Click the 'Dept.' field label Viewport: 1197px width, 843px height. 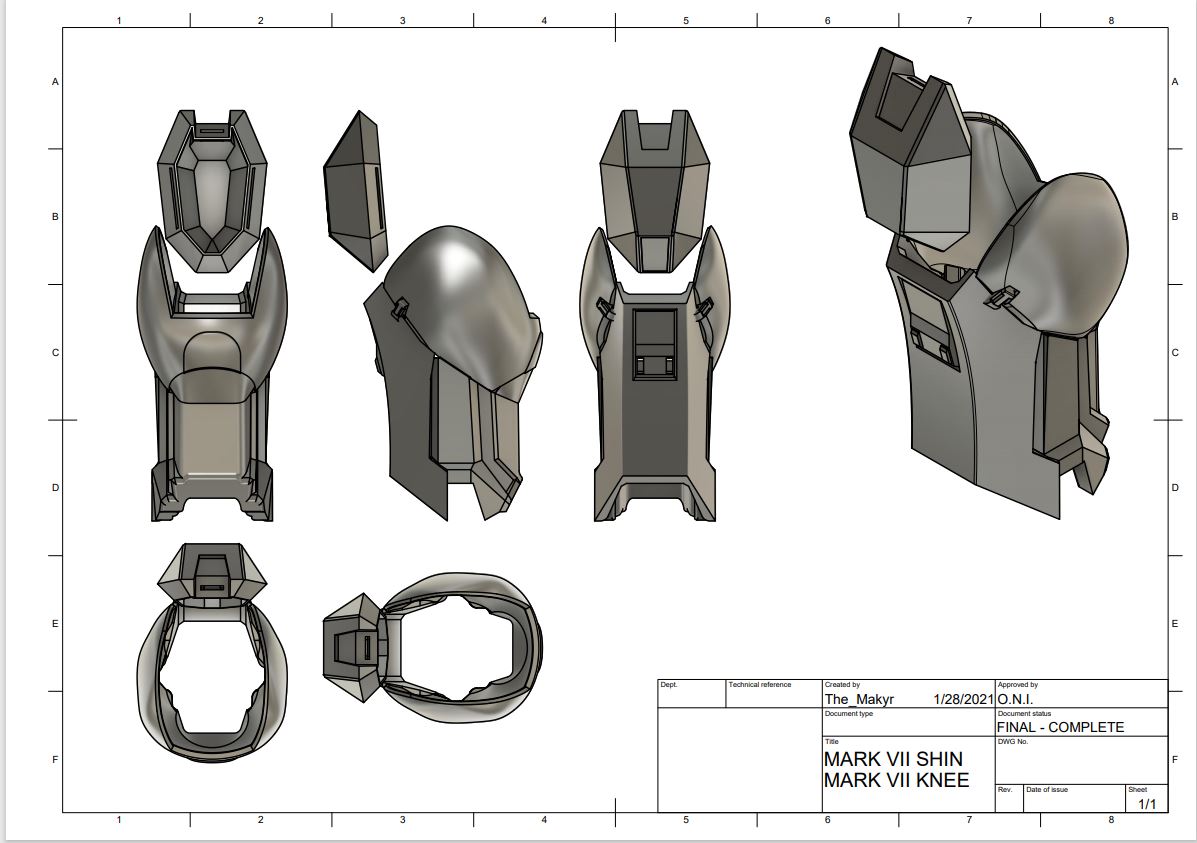(x=669, y=685)
